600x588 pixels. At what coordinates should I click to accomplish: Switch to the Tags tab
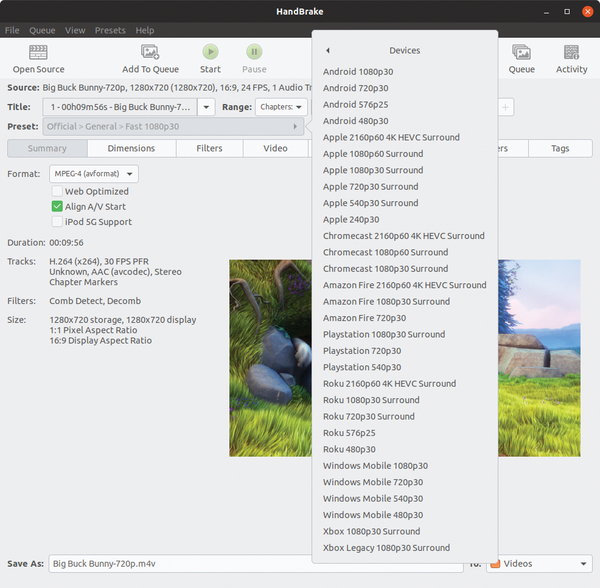pos(560,148)
